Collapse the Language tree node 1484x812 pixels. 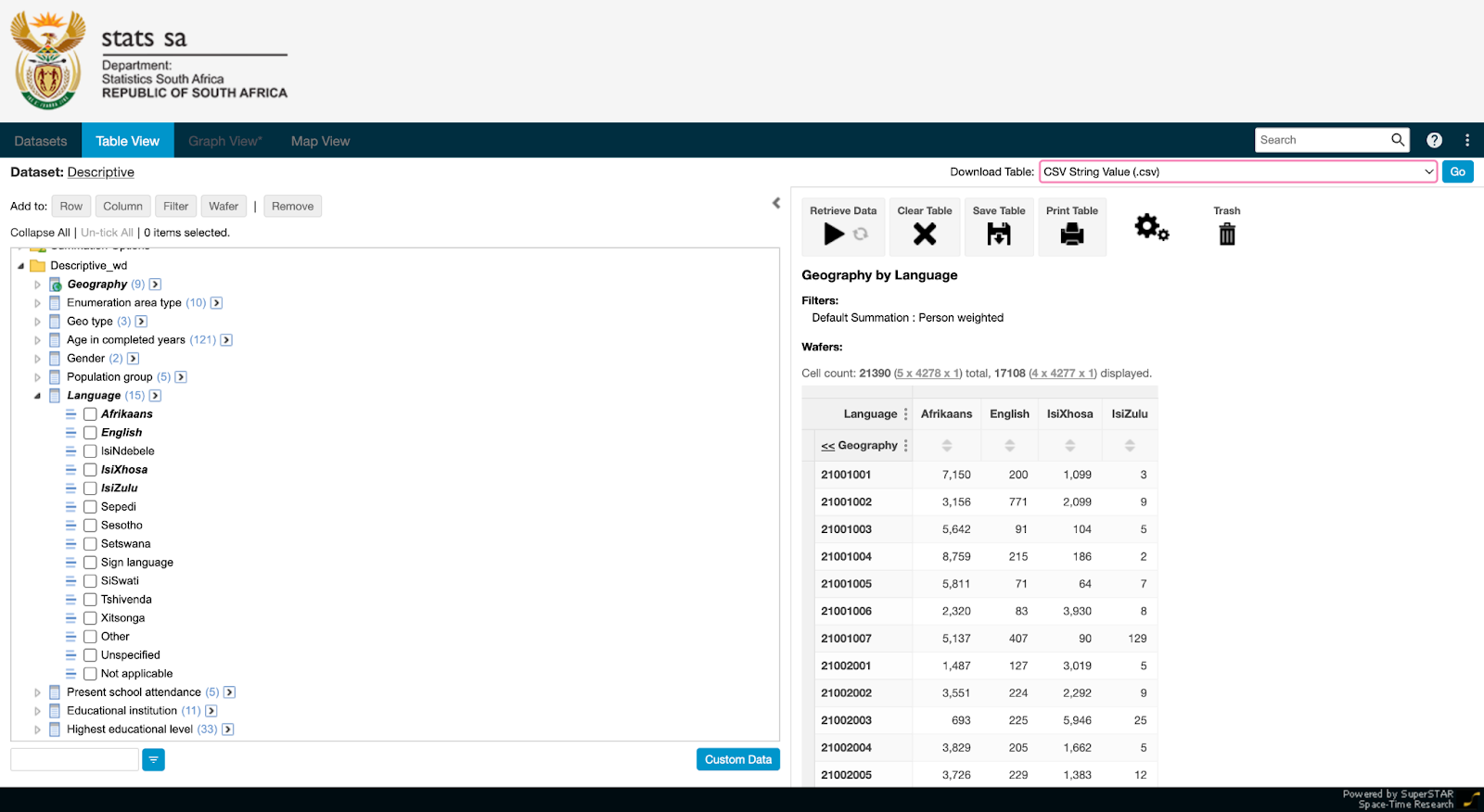pos(37,396)
